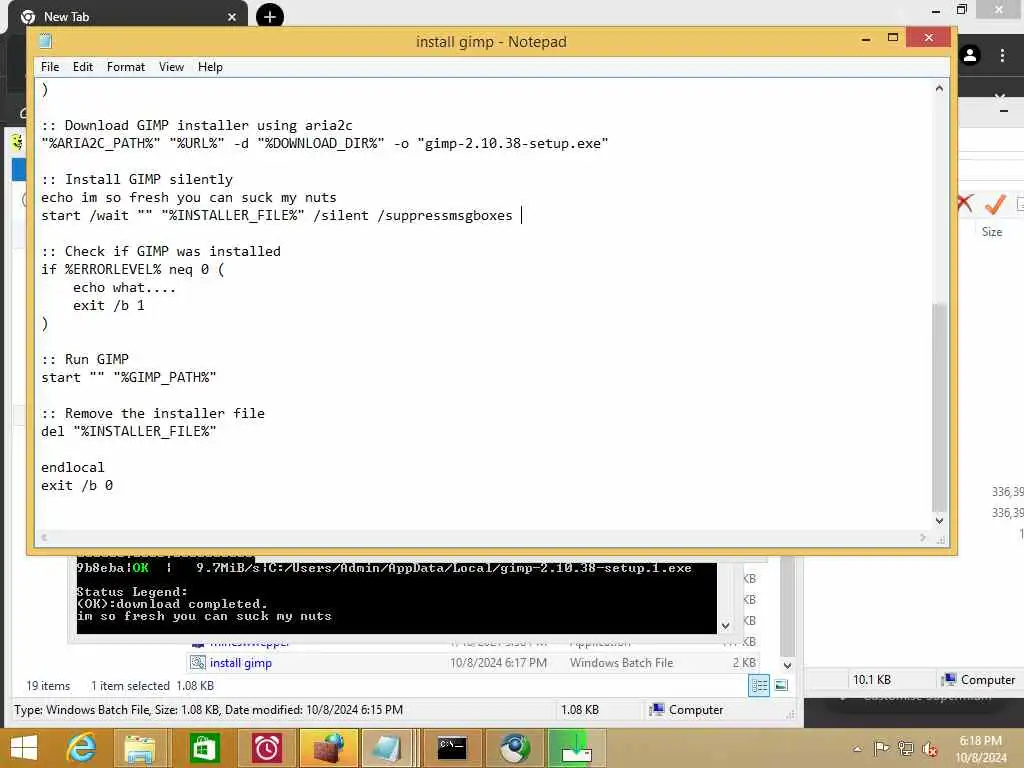1024x768 pixels.
Task: Place cursor on 'echo what....' line
Action: pyautogui.click(x=123, y=287)
